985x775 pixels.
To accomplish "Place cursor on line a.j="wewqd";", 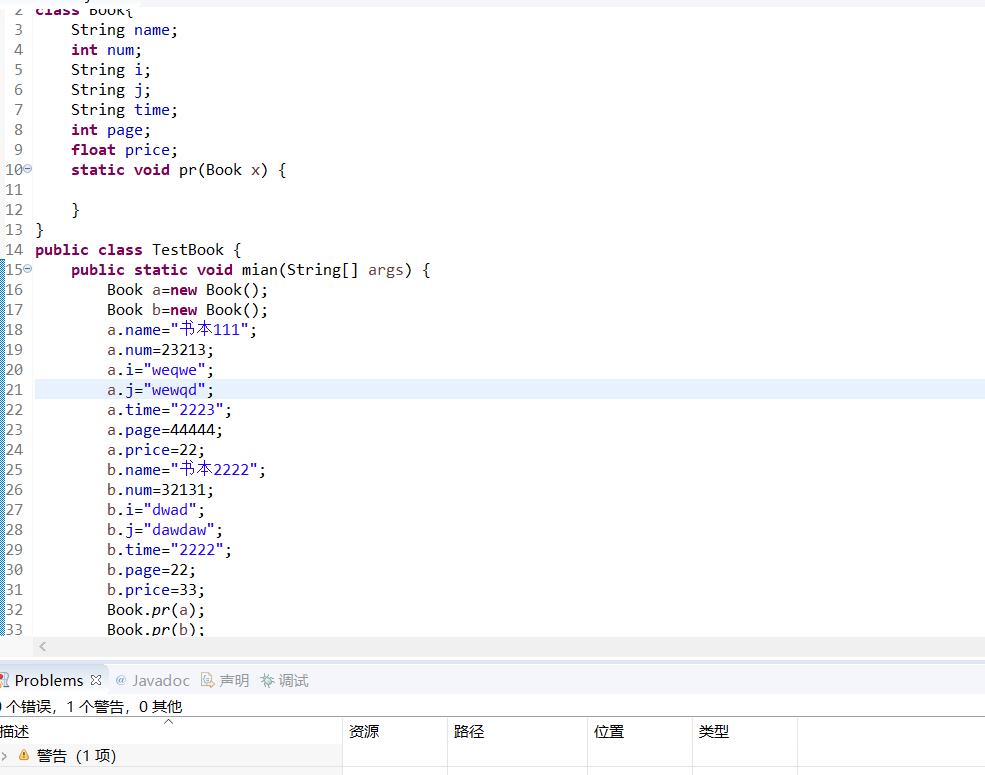I will (x=160, y=390).
